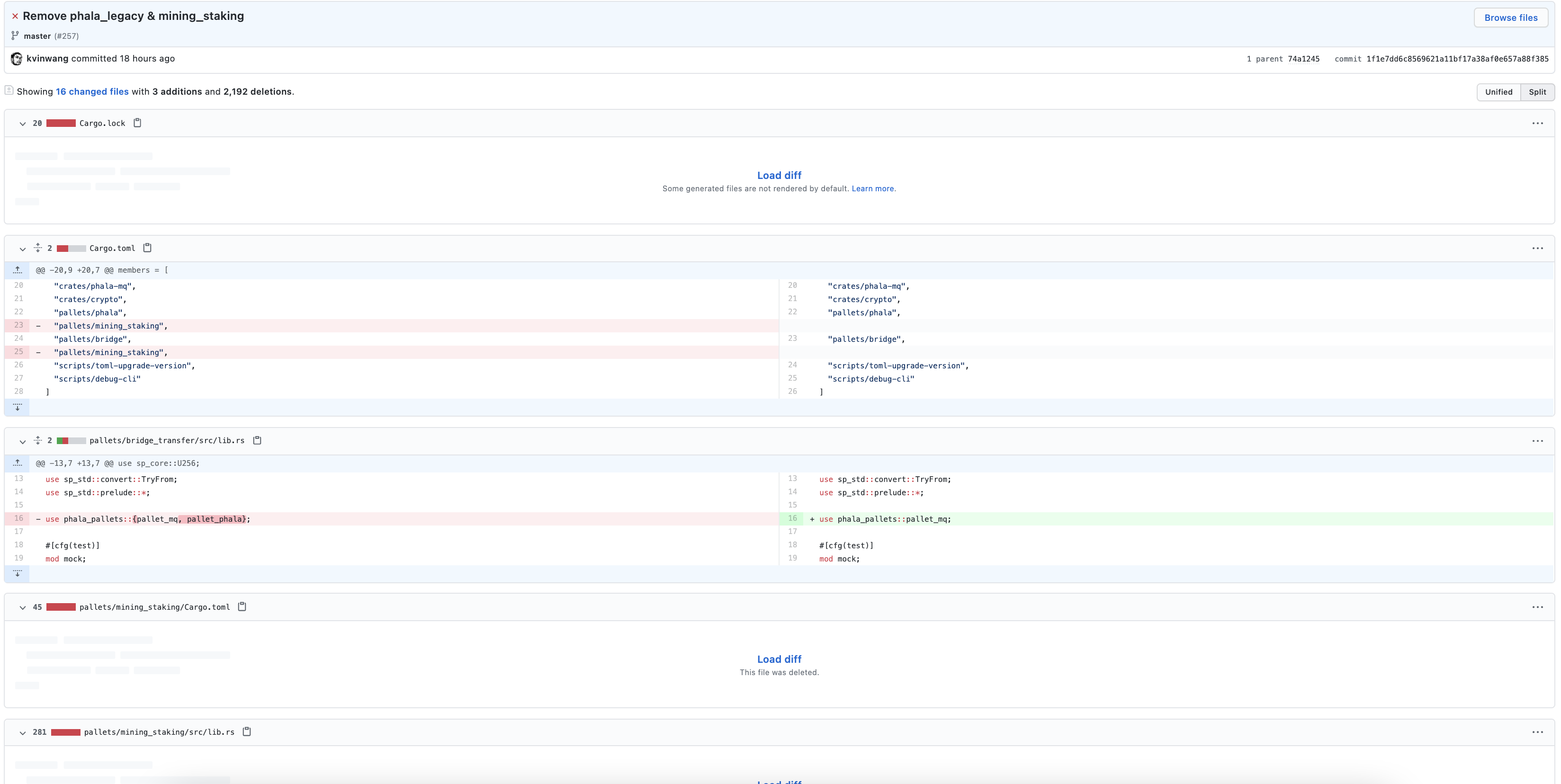Collapse pallets/mining_staking/src/lib.rs diff
Image resolution: width=1561 pixels, height=784 pixels.
pyautogui.click(x=22, y=732)
